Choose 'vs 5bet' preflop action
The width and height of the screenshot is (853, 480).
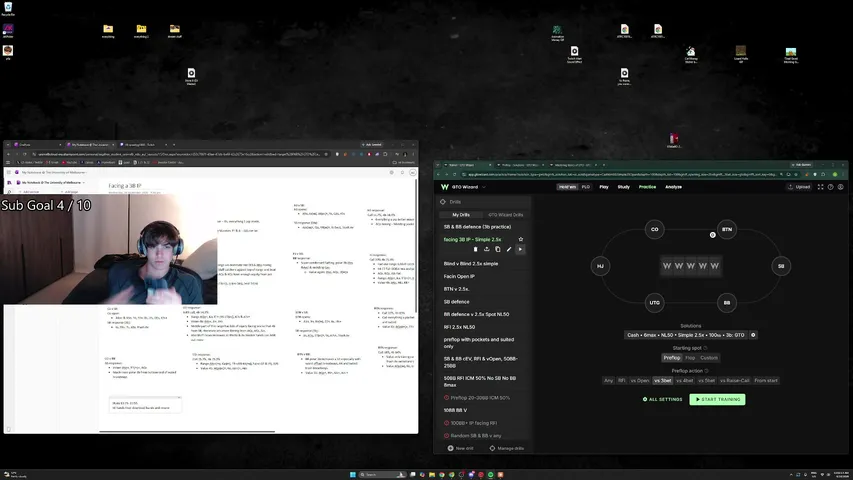pos(706,380)
